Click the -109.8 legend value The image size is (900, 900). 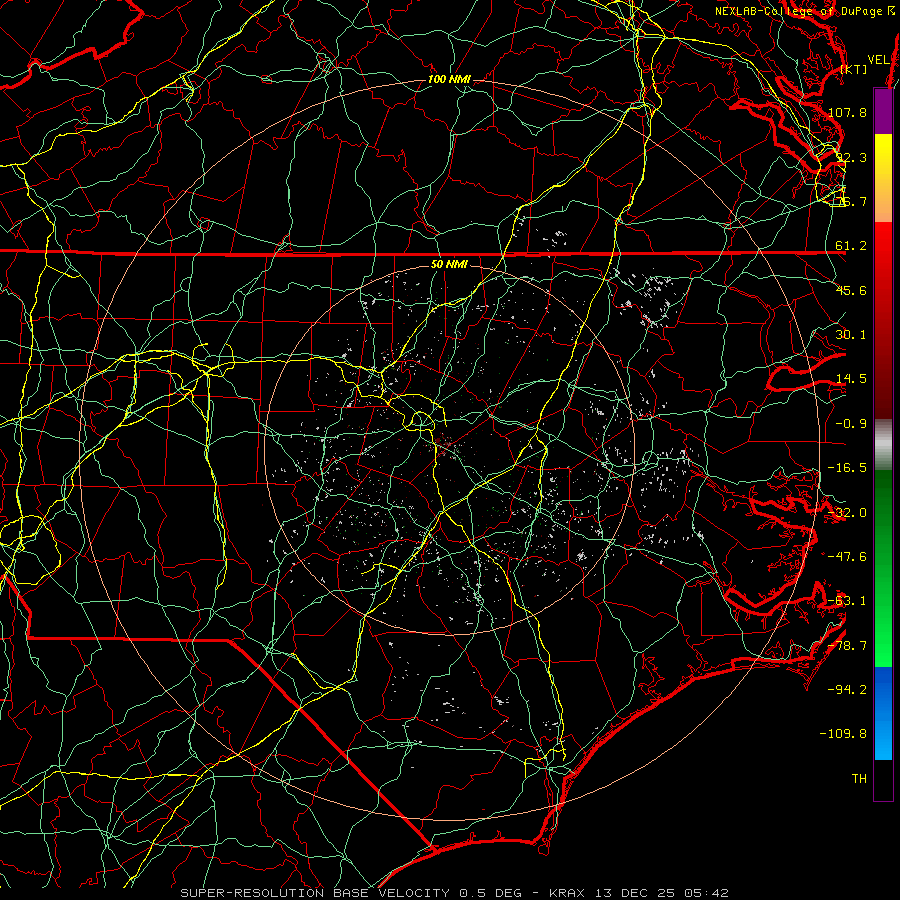coord(844,734)
